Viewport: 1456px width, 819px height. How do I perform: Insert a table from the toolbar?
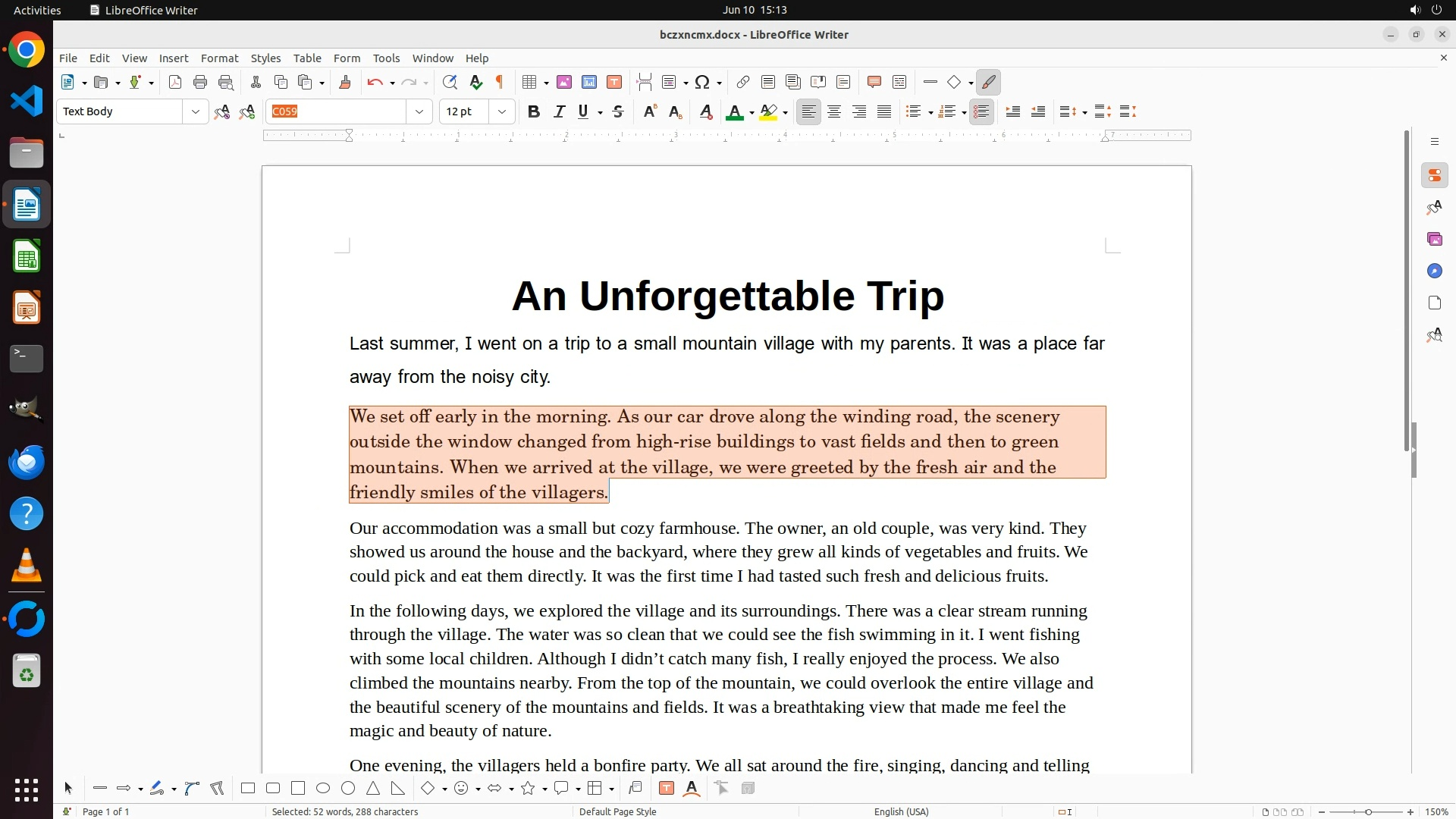(529, 83)
